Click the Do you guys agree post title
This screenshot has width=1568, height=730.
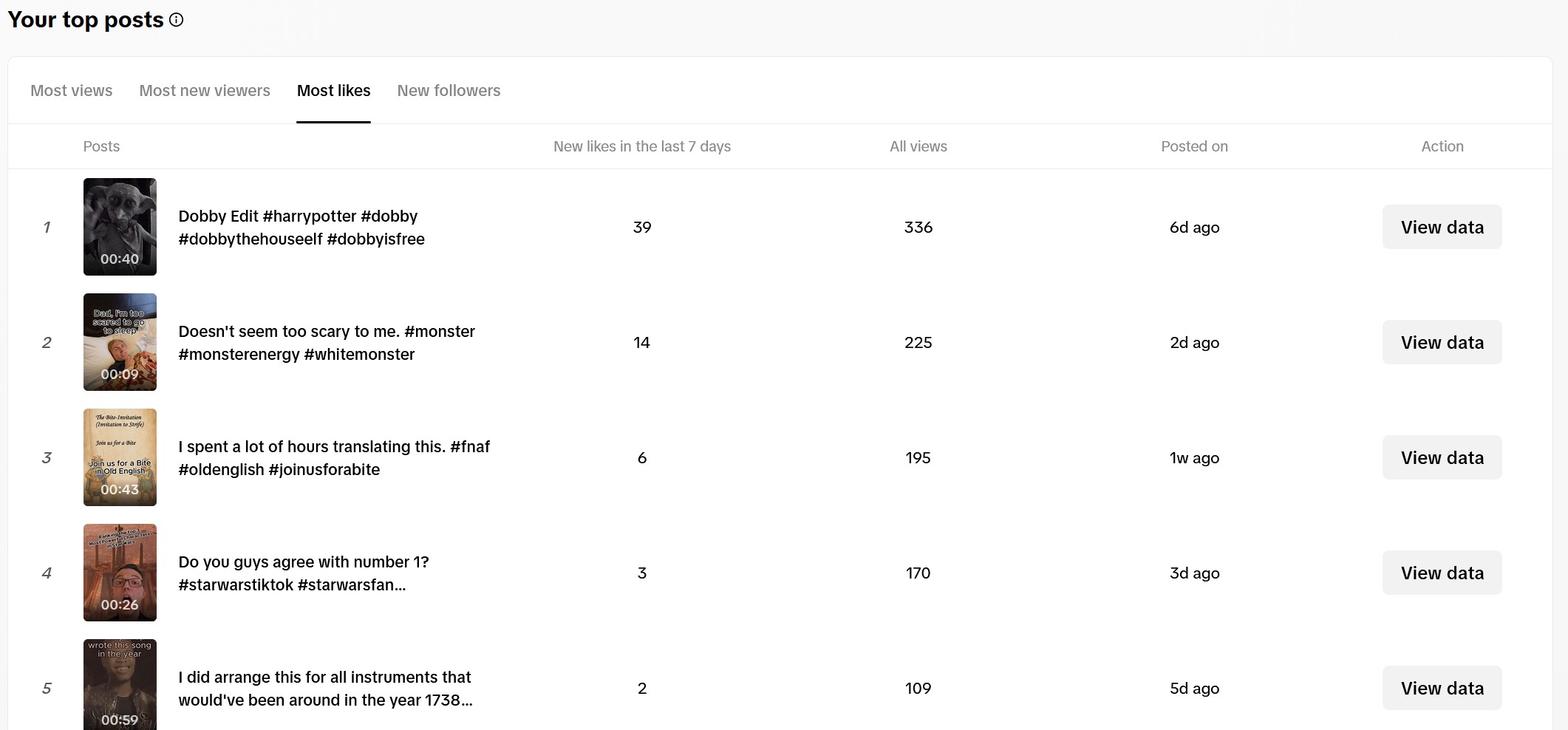(303, 573)
